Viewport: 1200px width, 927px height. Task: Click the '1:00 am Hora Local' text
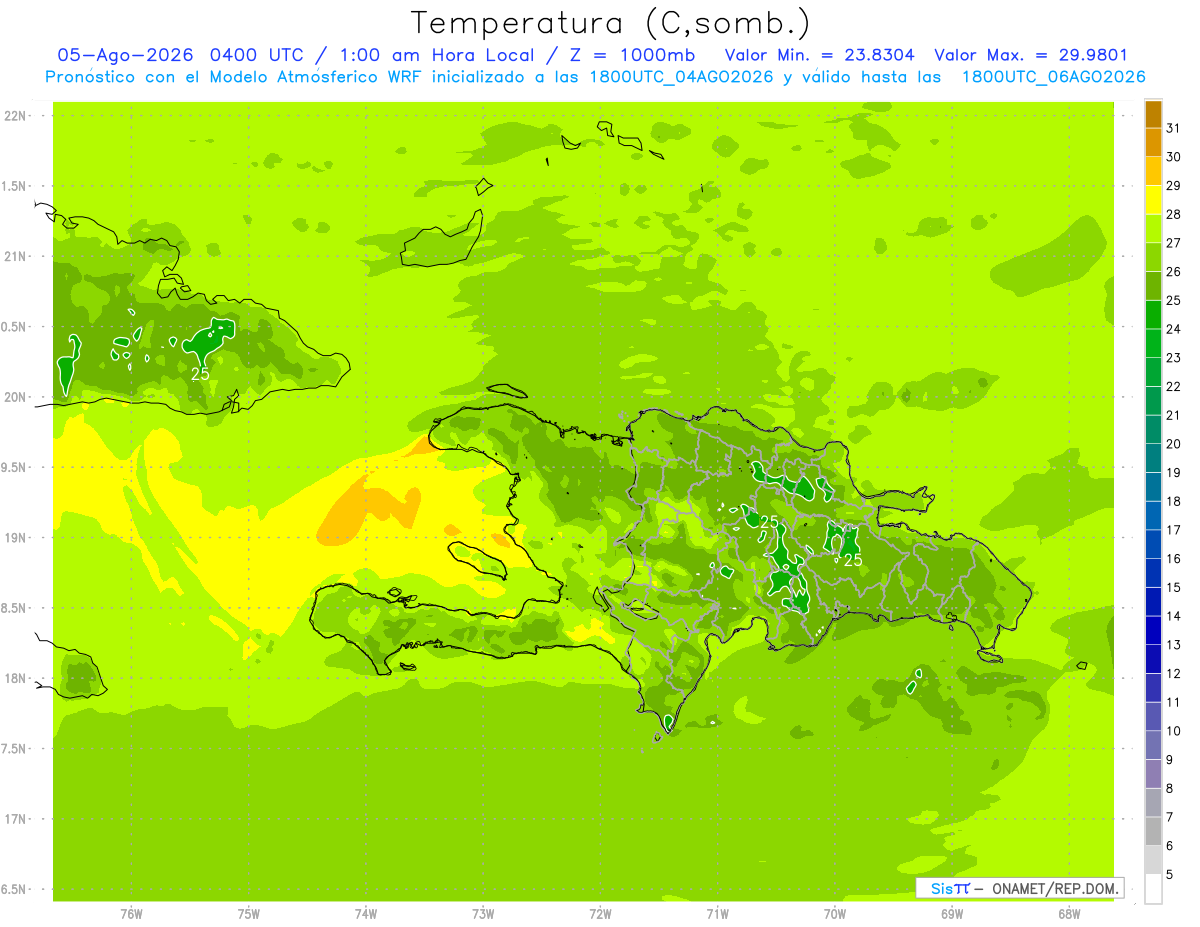coord(437,55)
